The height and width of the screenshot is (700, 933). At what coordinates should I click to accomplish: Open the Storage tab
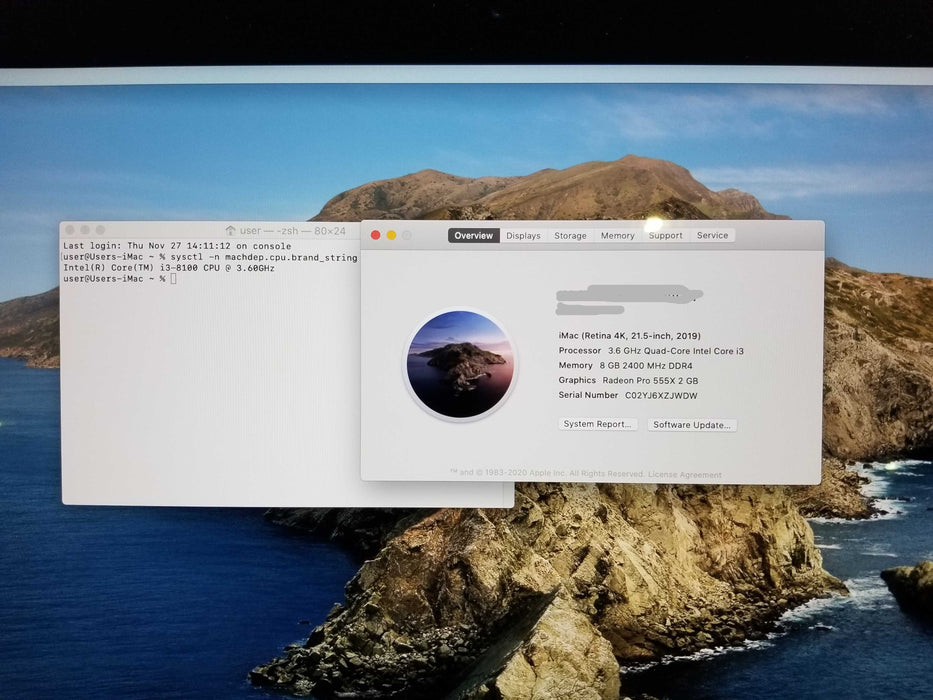(571, 236)
